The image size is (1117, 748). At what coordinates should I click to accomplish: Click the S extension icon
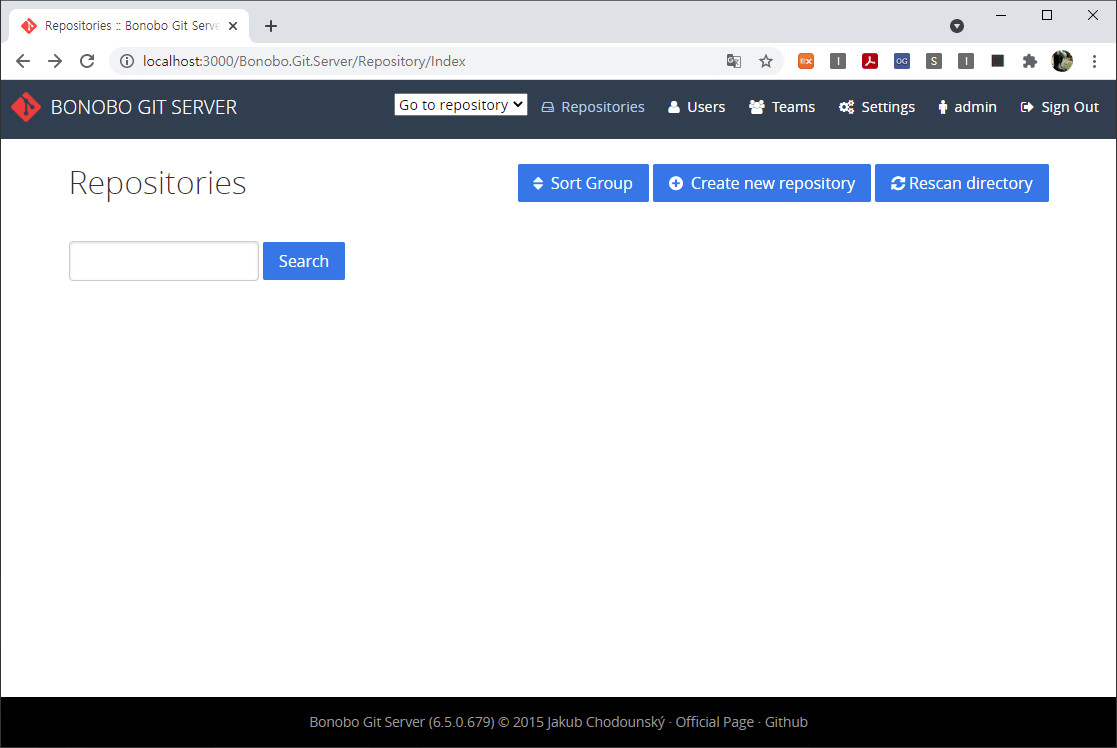point(934,61)
